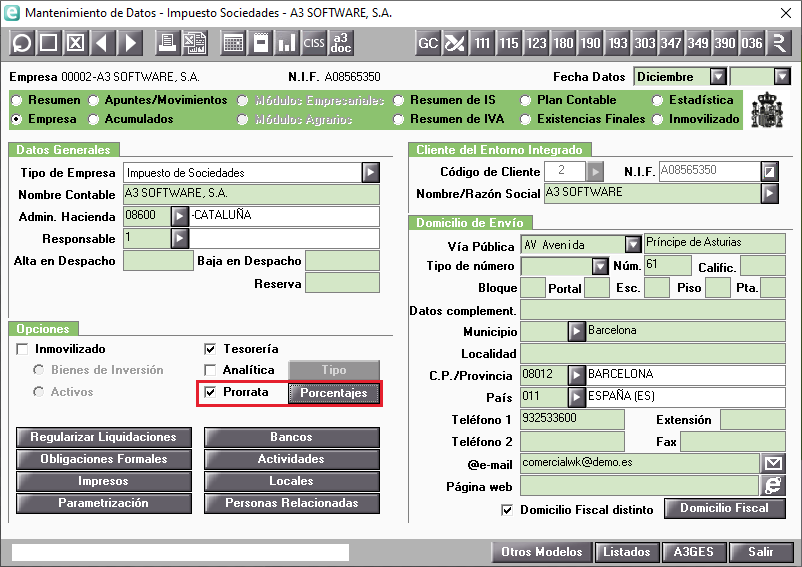Click the envelope icon beside e-mail field
802x567 pixels.
coord(773,464)
